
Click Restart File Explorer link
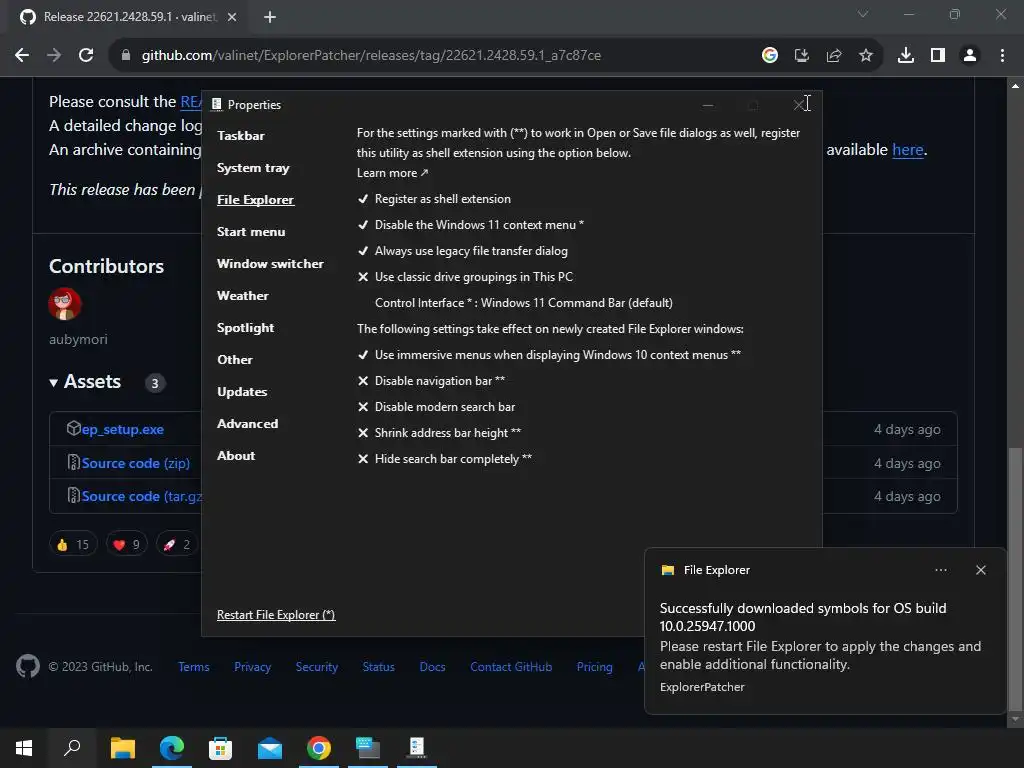(x=276, y=615)
